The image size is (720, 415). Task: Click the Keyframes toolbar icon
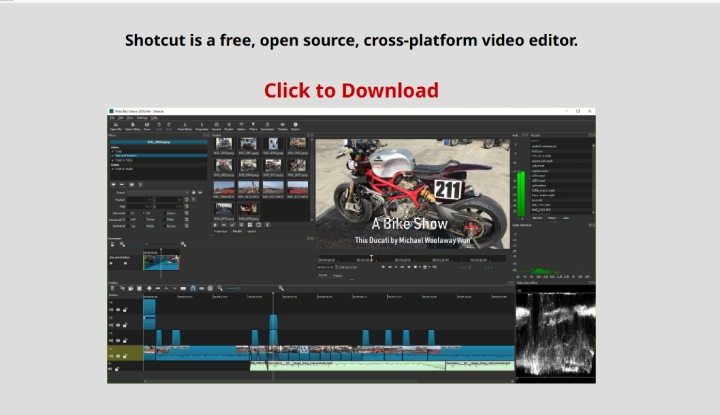pyautogui.click(x=267, y=126)
